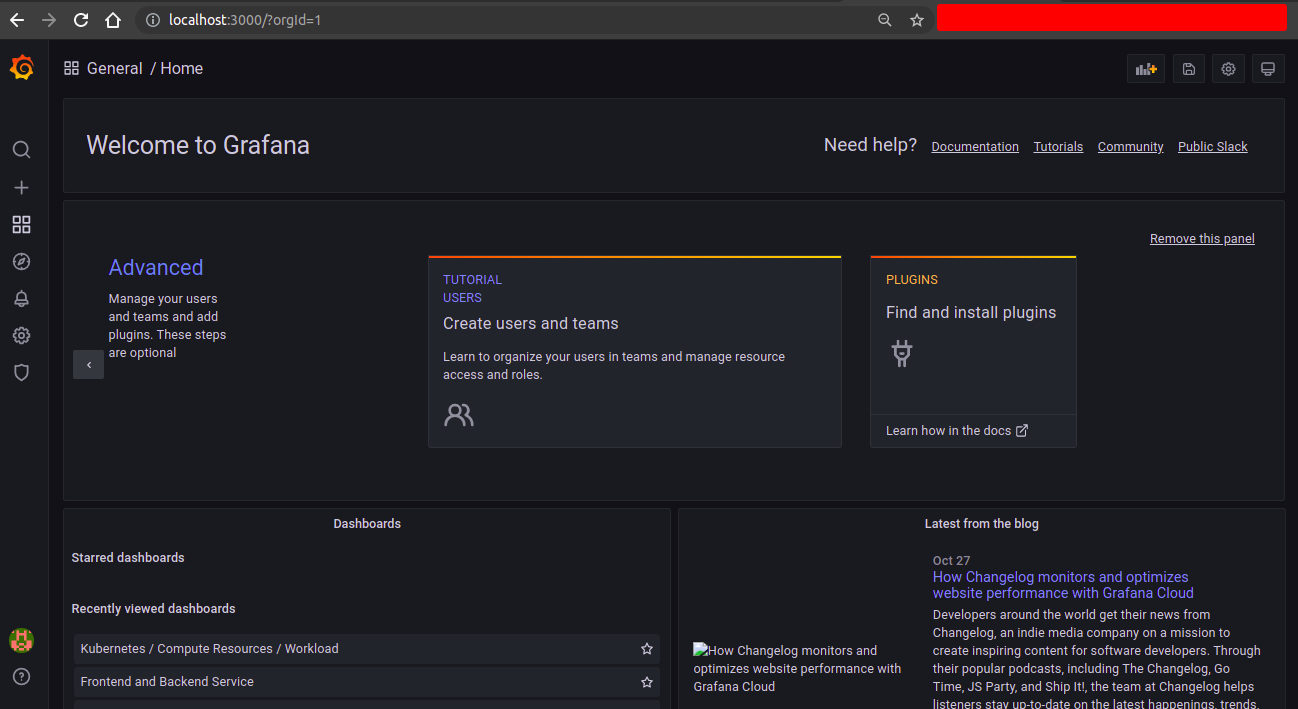Open the Documentation link
The image size is (1298, 709).
975,147
